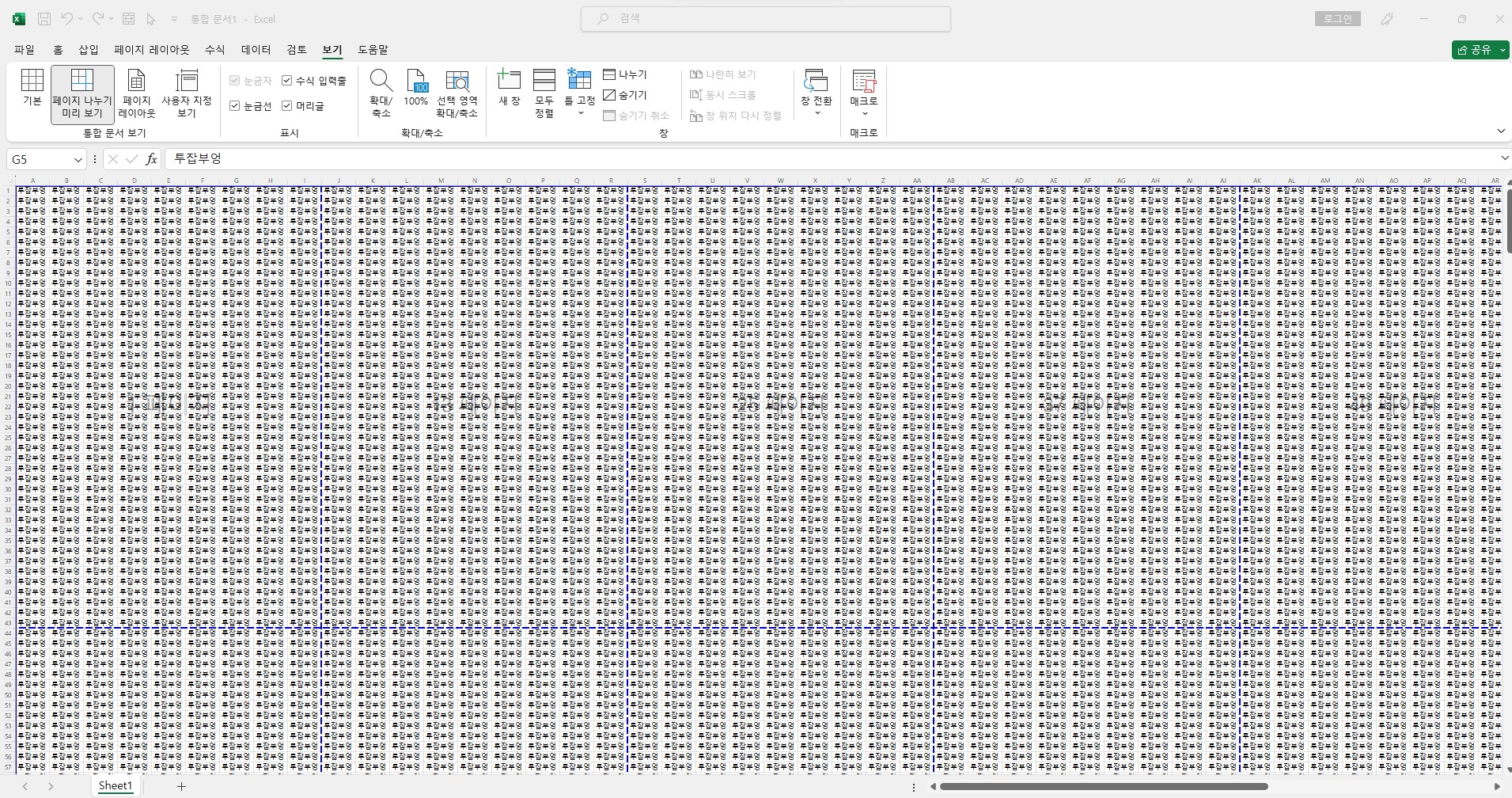Toggle Gridlines (눈금선) checkbox
Viewport: 1512px width, 798px height.
tap(235, 106)
